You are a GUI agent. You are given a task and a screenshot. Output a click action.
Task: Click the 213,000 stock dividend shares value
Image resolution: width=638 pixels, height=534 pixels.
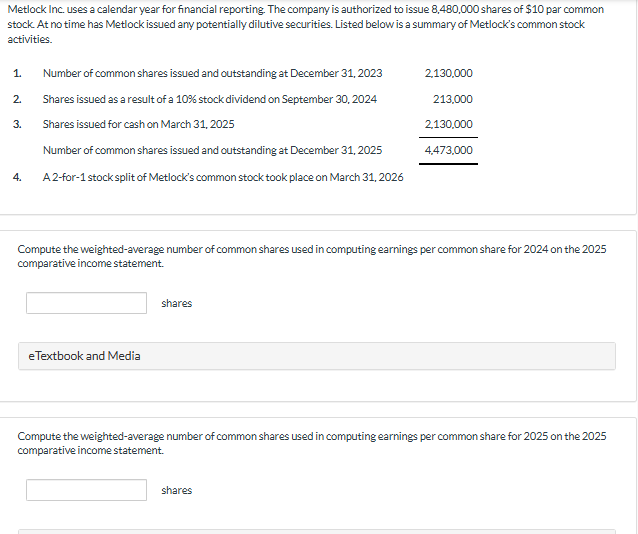(x=452, y=99)
